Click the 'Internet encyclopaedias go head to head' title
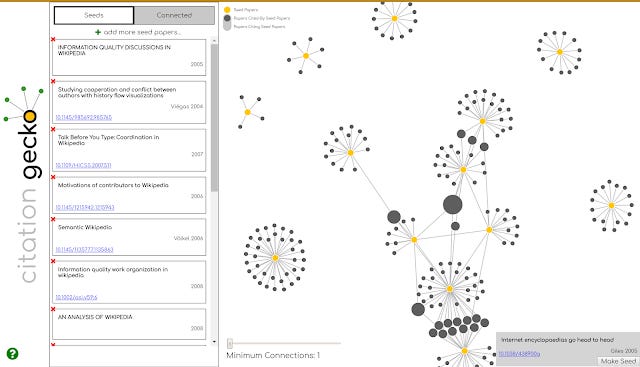 pos(557,340)
